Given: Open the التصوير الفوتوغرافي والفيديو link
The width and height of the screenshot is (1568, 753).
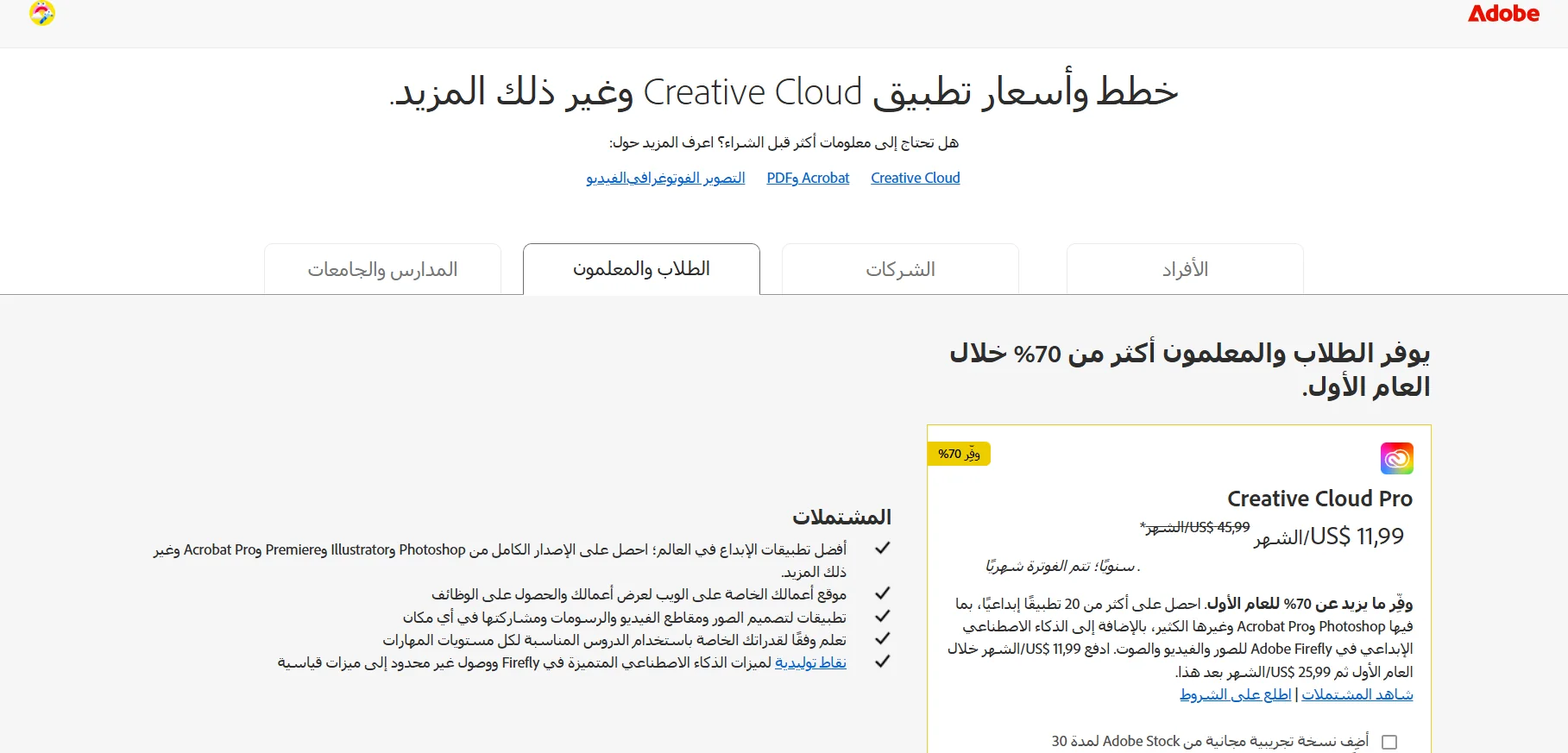Looking at the screenshot, I should (665, 178).
